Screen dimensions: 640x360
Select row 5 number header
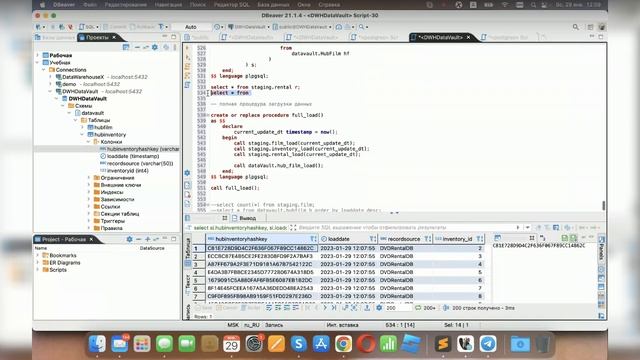tap(198, 280)
